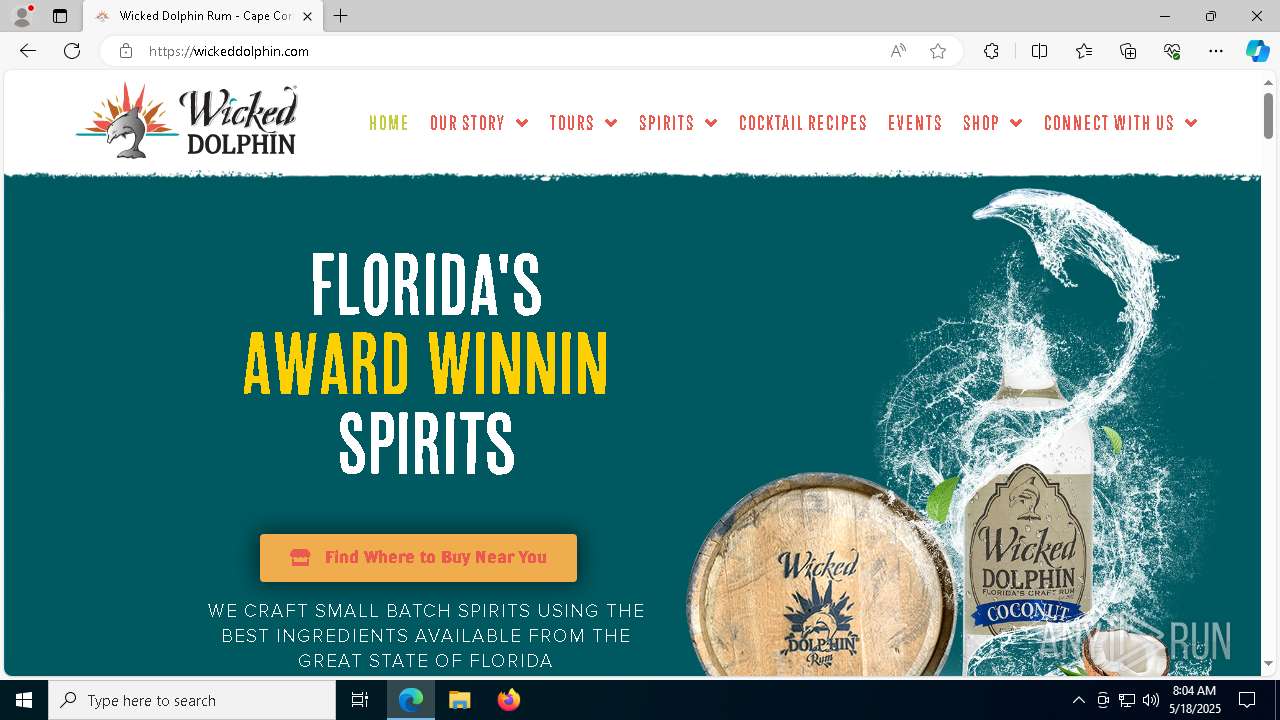Open browser Extensions icon
Viewport: 1280px width, 720px height.
[x=991, y=51]
